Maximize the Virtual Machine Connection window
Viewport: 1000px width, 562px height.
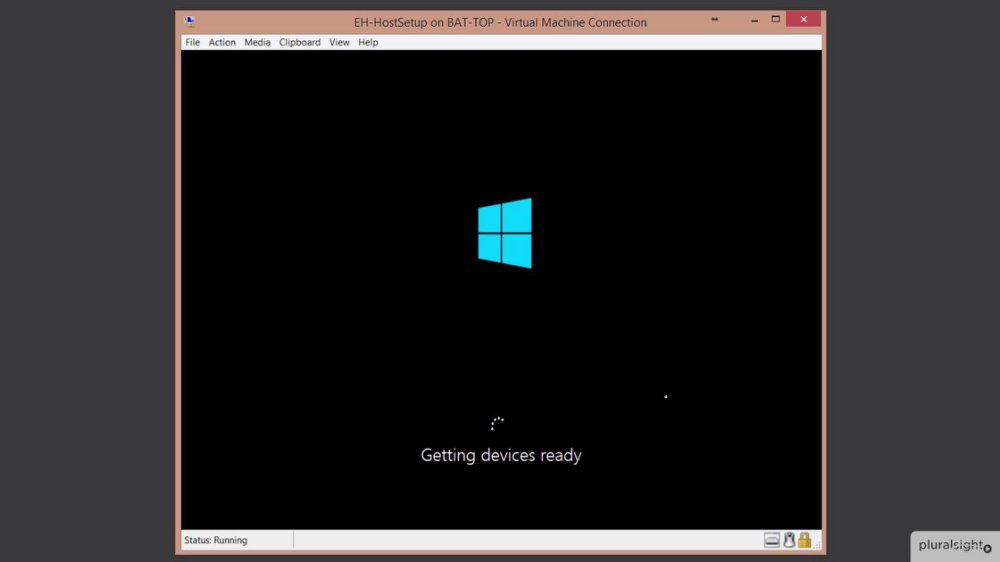click(x=776, y=19)
